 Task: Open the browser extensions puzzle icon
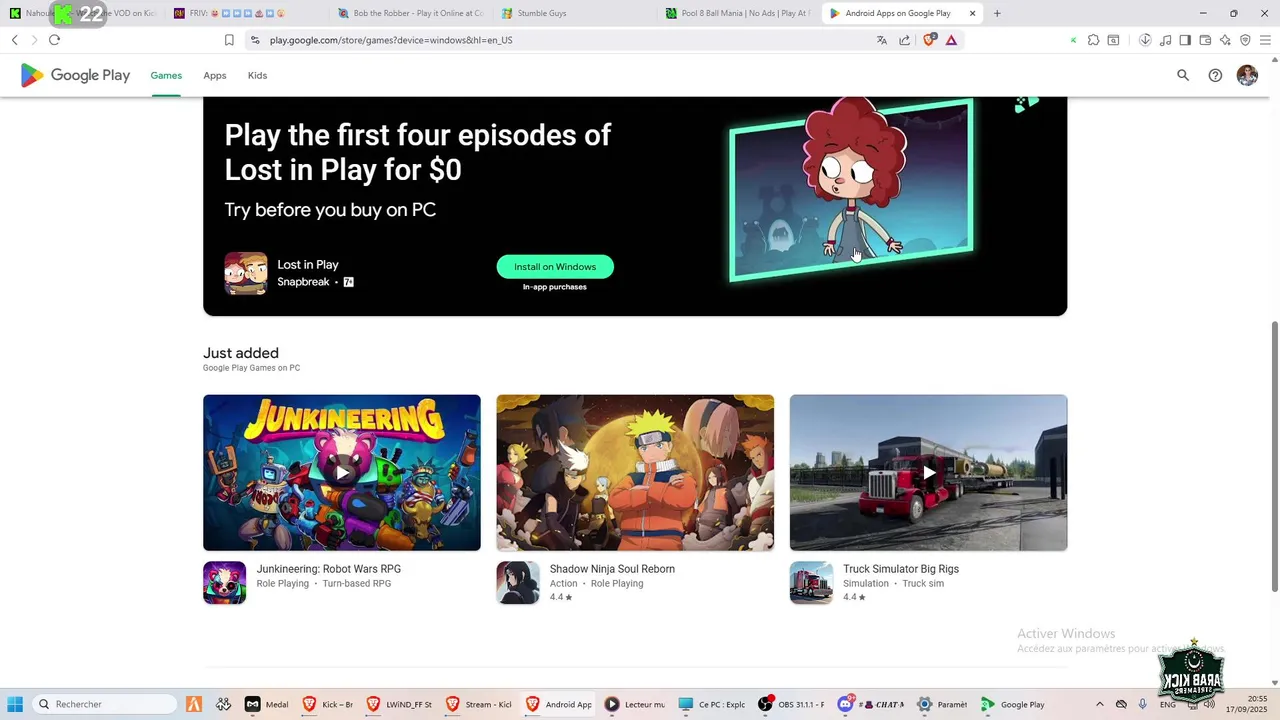[x=1093, y=40]
